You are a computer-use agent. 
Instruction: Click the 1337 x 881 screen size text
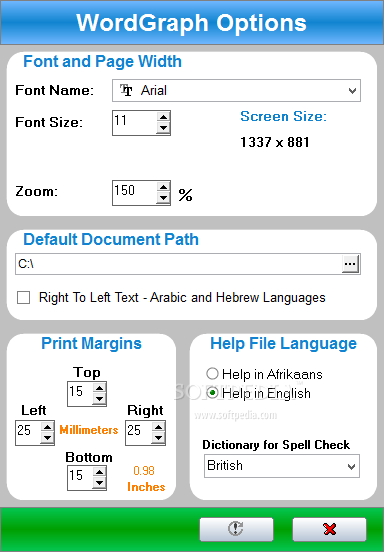(275, 142)
